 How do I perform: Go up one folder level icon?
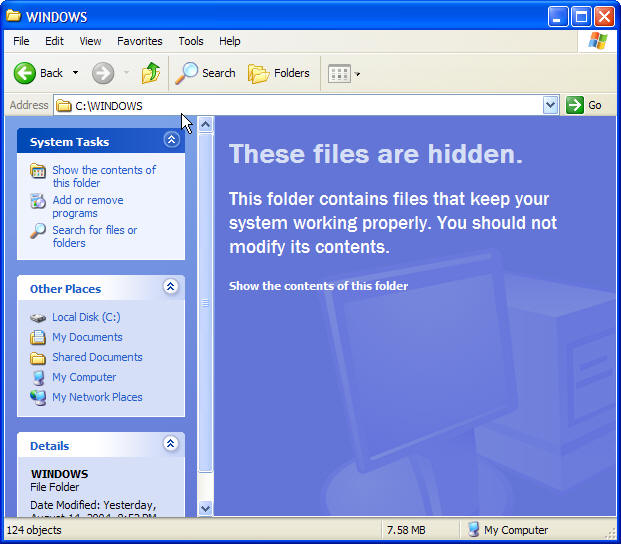point(150,73)
